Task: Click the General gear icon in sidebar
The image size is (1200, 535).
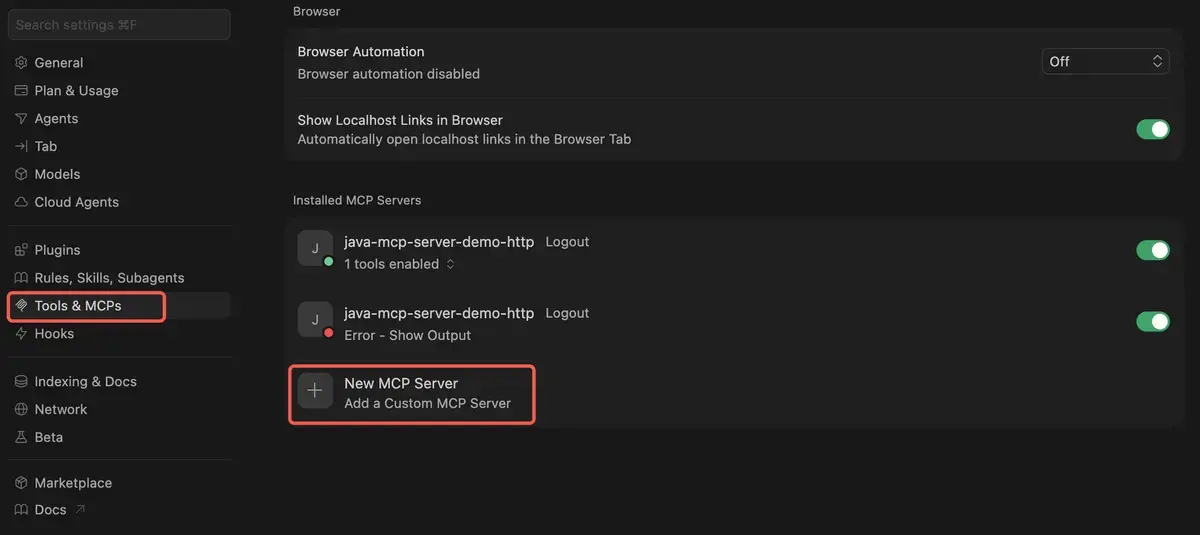Action: coord(21,63)
